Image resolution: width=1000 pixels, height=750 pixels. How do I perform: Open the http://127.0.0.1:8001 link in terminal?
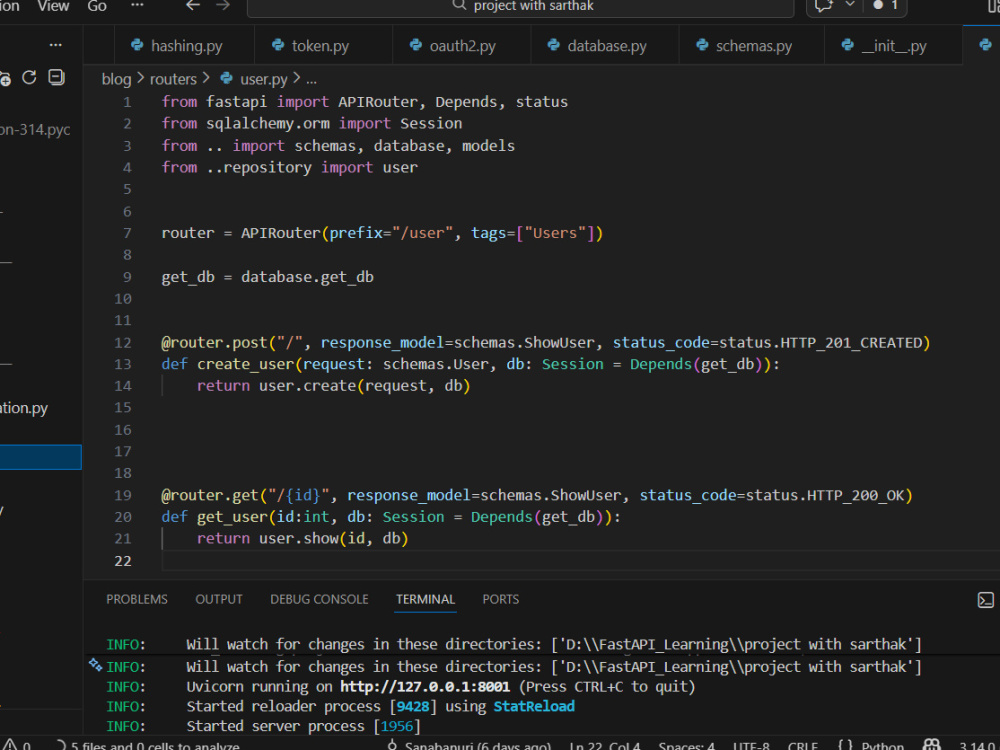pos(425,687)
